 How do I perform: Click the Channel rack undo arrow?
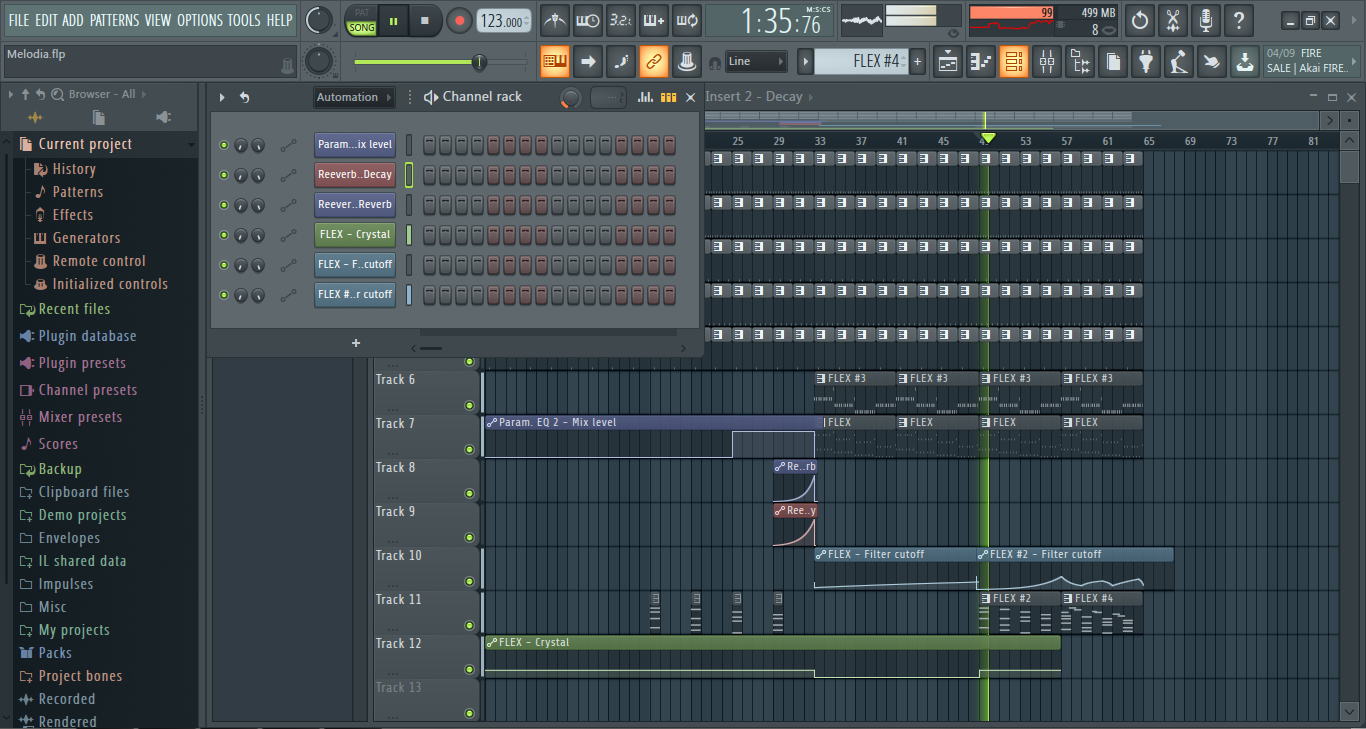(244, 97)
